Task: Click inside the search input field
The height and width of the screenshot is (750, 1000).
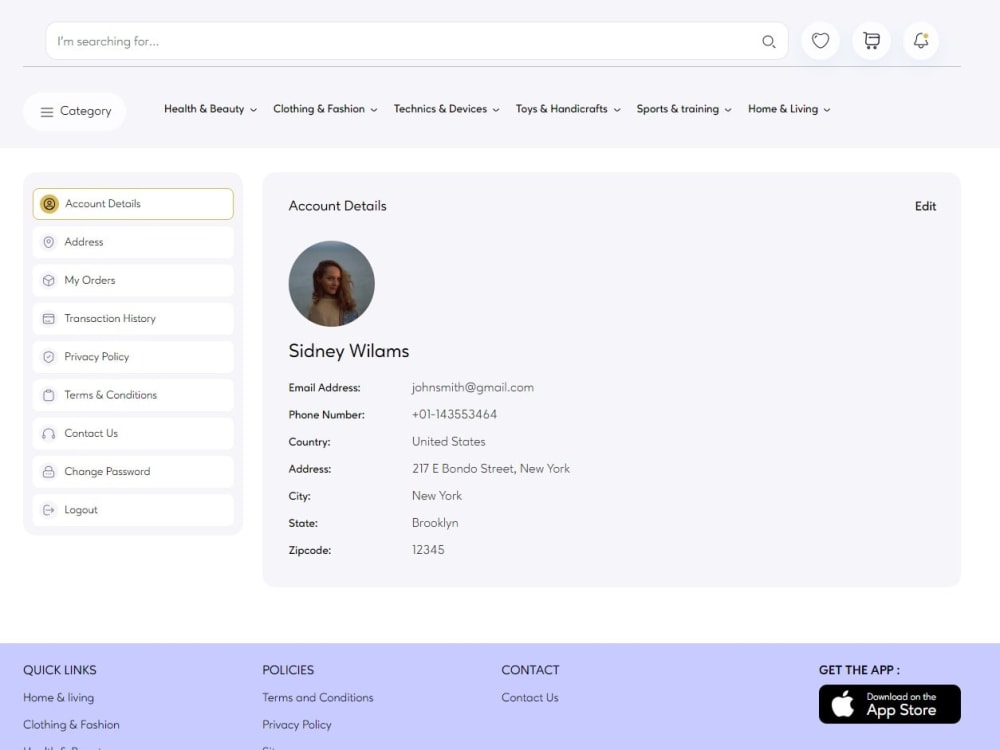Action: click(300, 41)
